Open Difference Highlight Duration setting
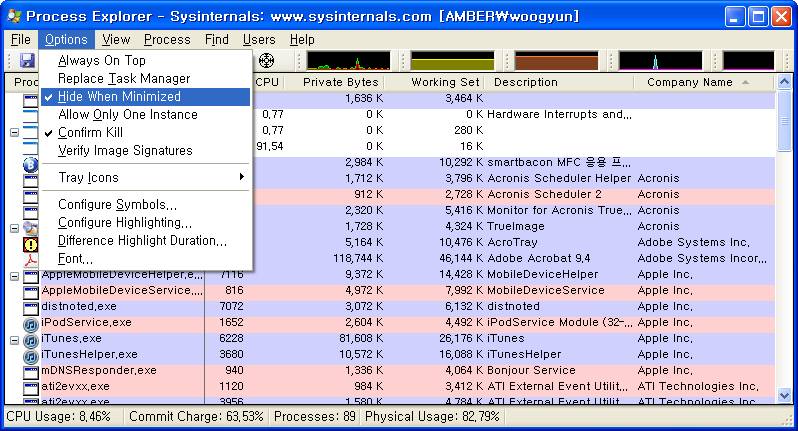The image size is (798, 431). (146, 241)
